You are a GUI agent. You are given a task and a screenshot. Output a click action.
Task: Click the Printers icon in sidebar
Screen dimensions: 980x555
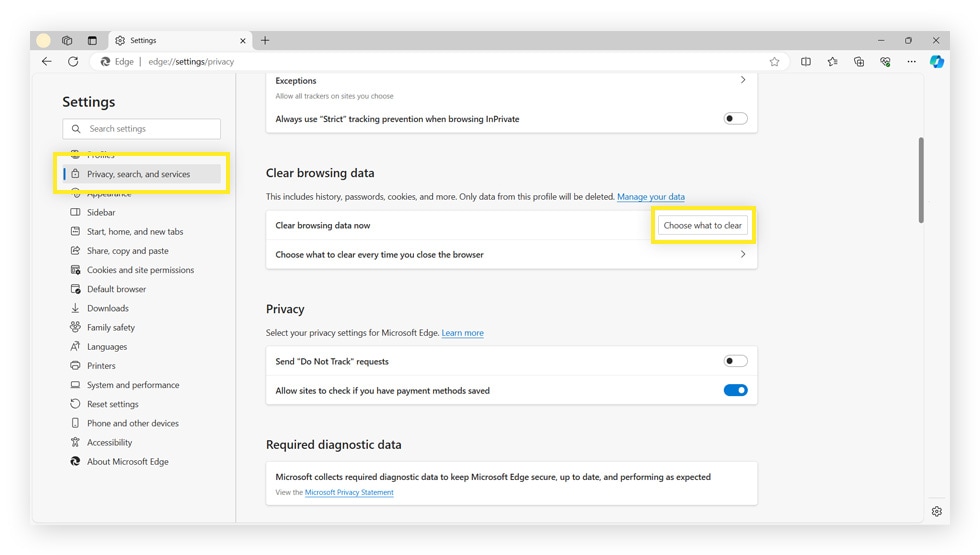(x=75, y=366)
